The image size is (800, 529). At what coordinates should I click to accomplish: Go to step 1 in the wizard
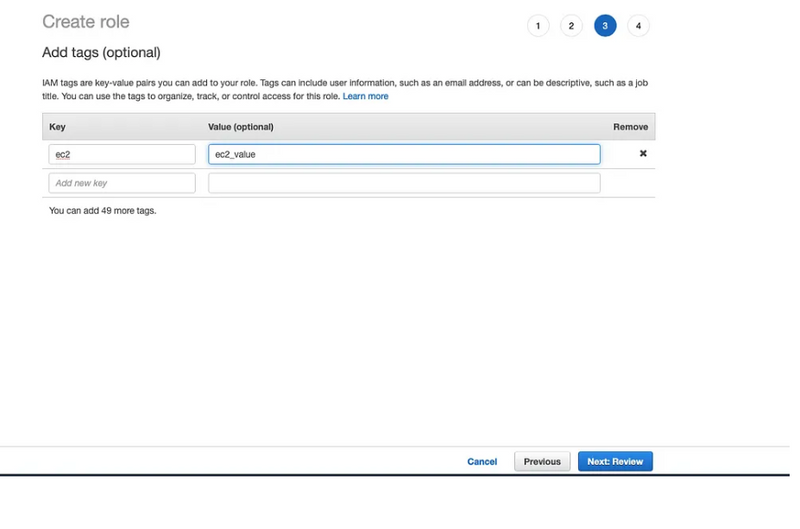click(538, 26)
